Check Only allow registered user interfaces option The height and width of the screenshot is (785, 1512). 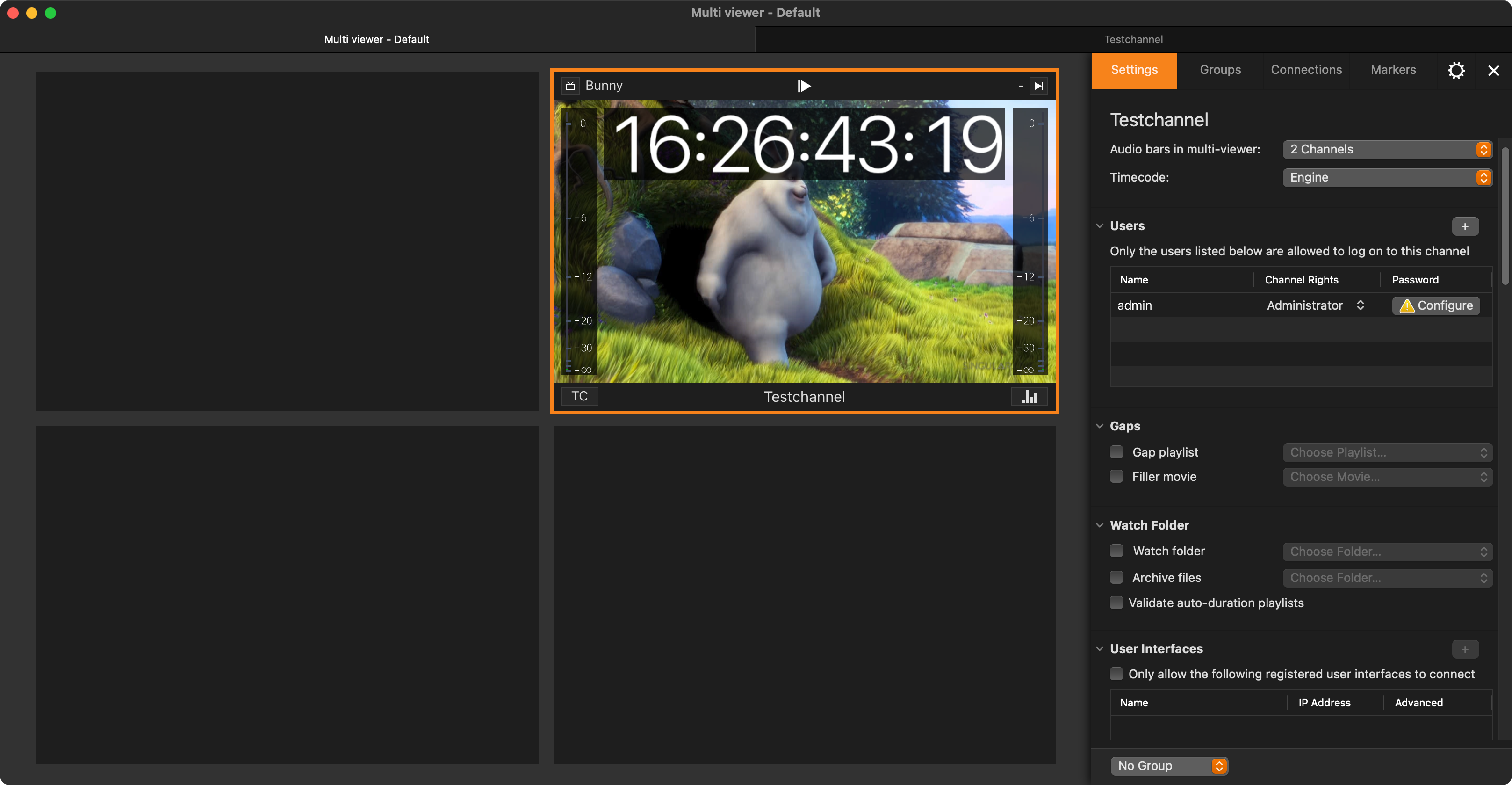[x=1116, y=674]
